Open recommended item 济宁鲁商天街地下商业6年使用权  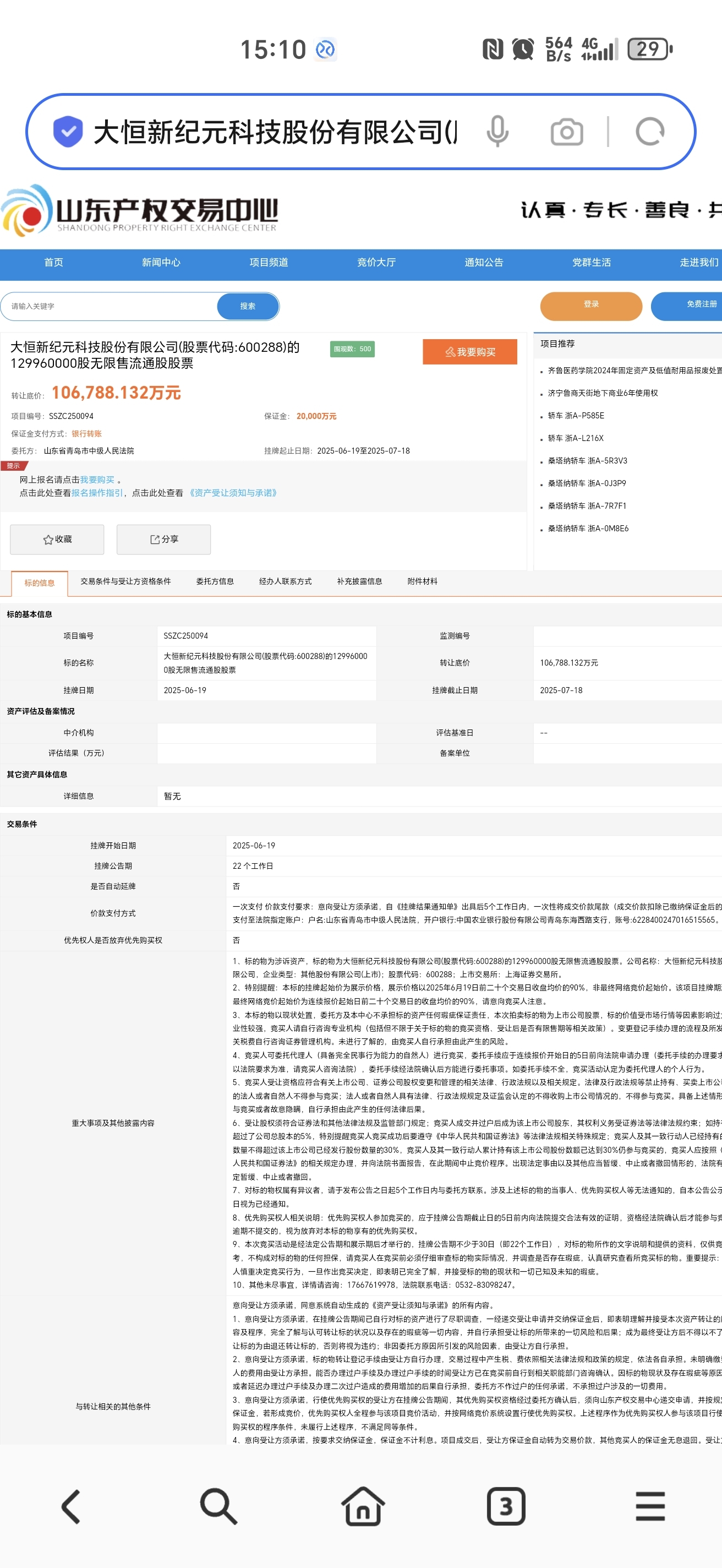click(603, 393)
